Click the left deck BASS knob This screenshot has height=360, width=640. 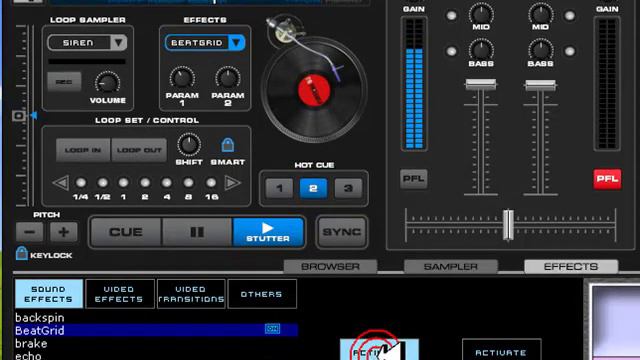click(481, 50)
